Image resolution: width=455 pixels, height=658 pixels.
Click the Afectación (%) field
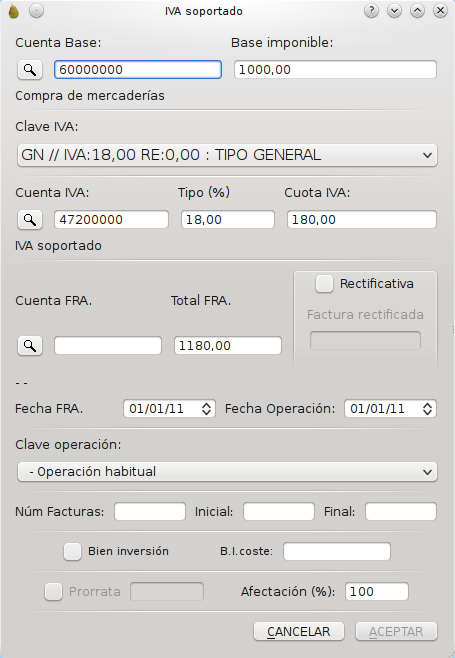point(377,592)
